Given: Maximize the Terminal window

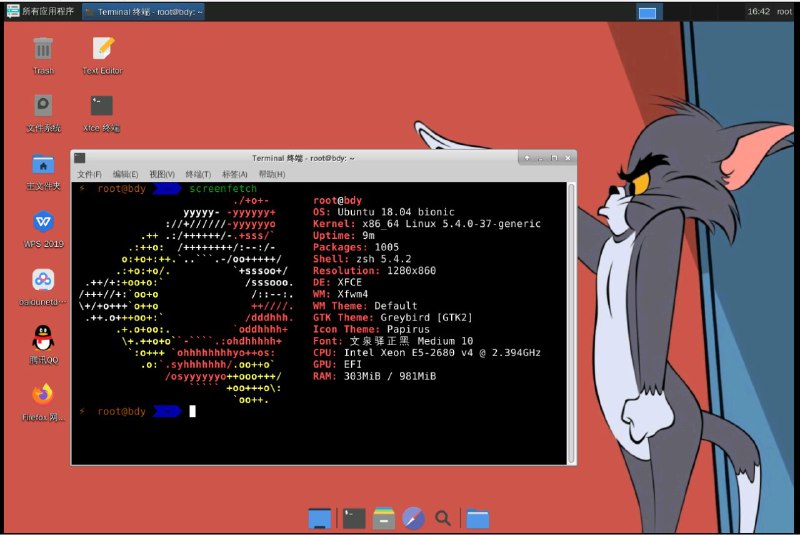Looking at the screenshot, I should point(554,158).
